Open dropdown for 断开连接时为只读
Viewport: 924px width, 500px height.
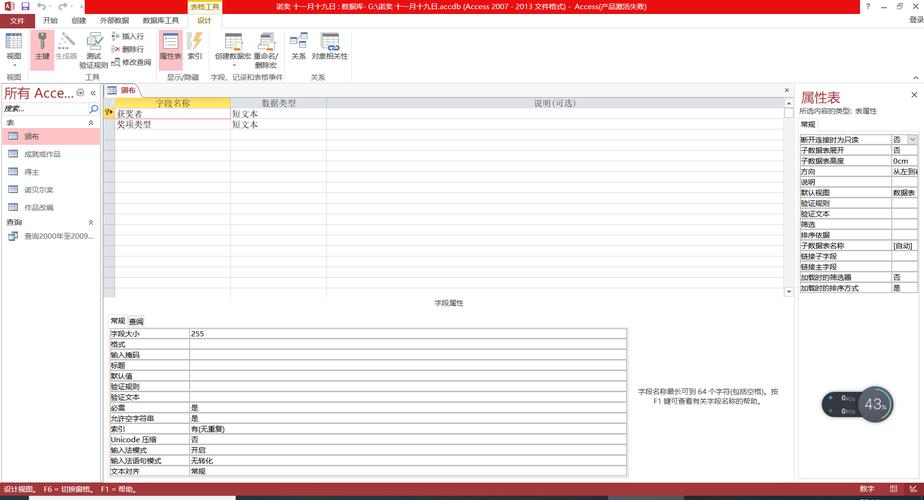[x=912, y=140]
